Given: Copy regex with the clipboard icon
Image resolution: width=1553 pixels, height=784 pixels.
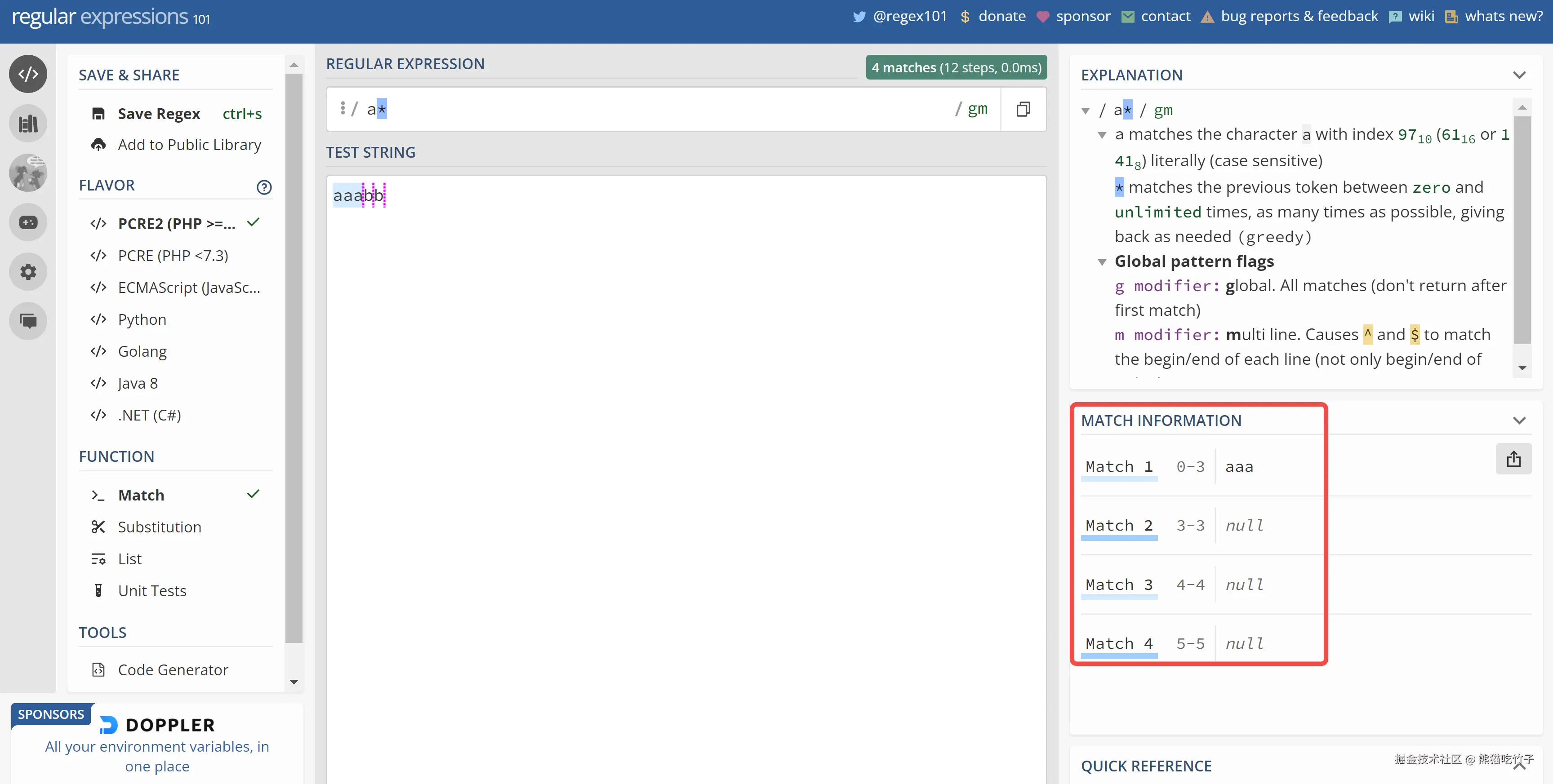Looking at the screenshot, I should coord(1023,109).
